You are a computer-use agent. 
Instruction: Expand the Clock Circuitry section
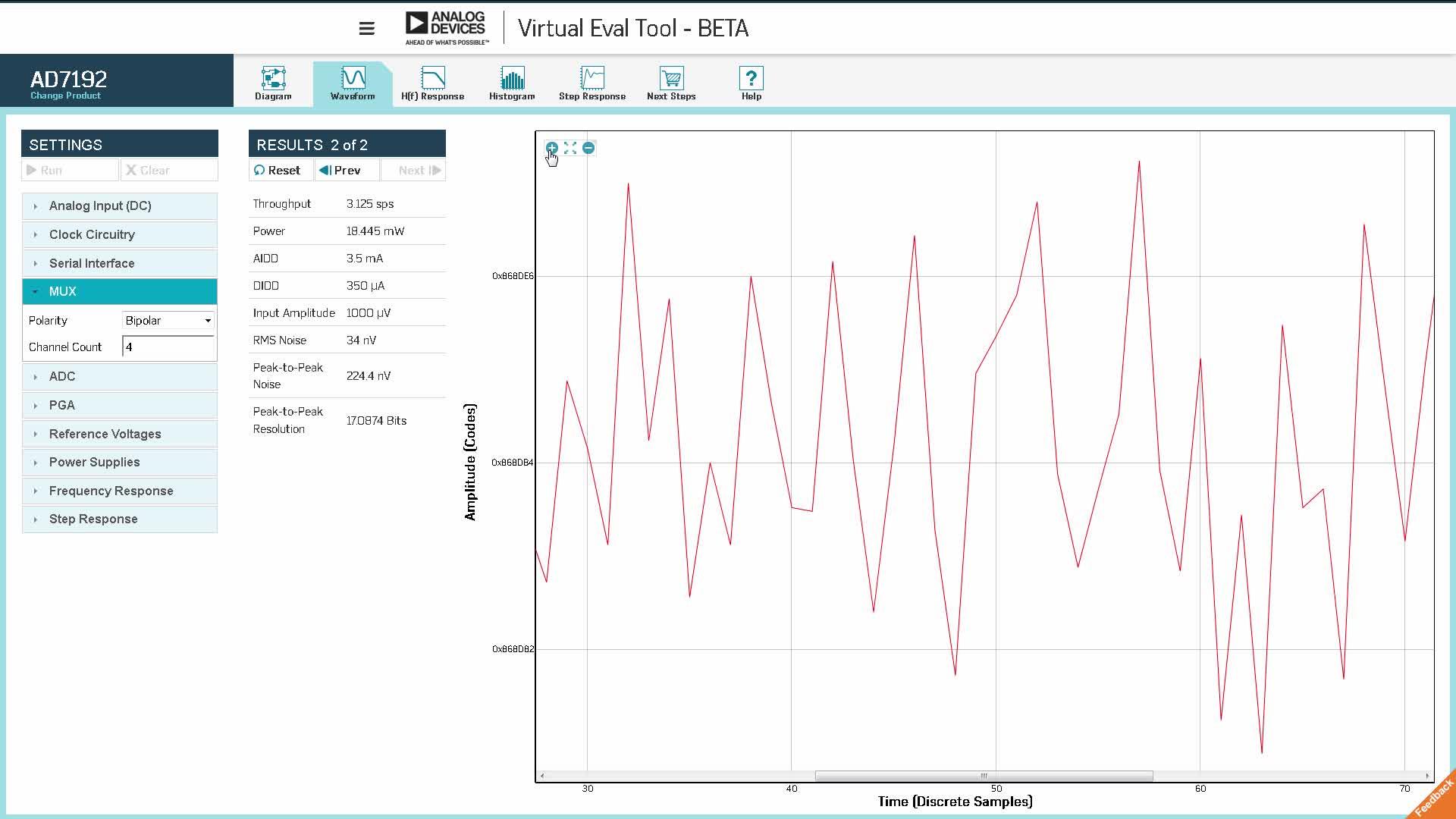coord(120,235)
